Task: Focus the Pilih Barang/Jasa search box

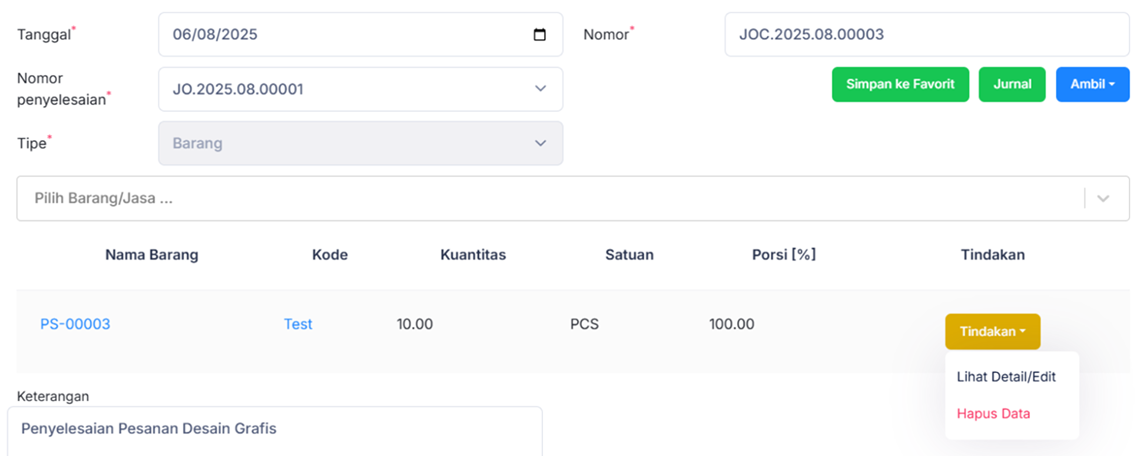Action: (540, 199)
